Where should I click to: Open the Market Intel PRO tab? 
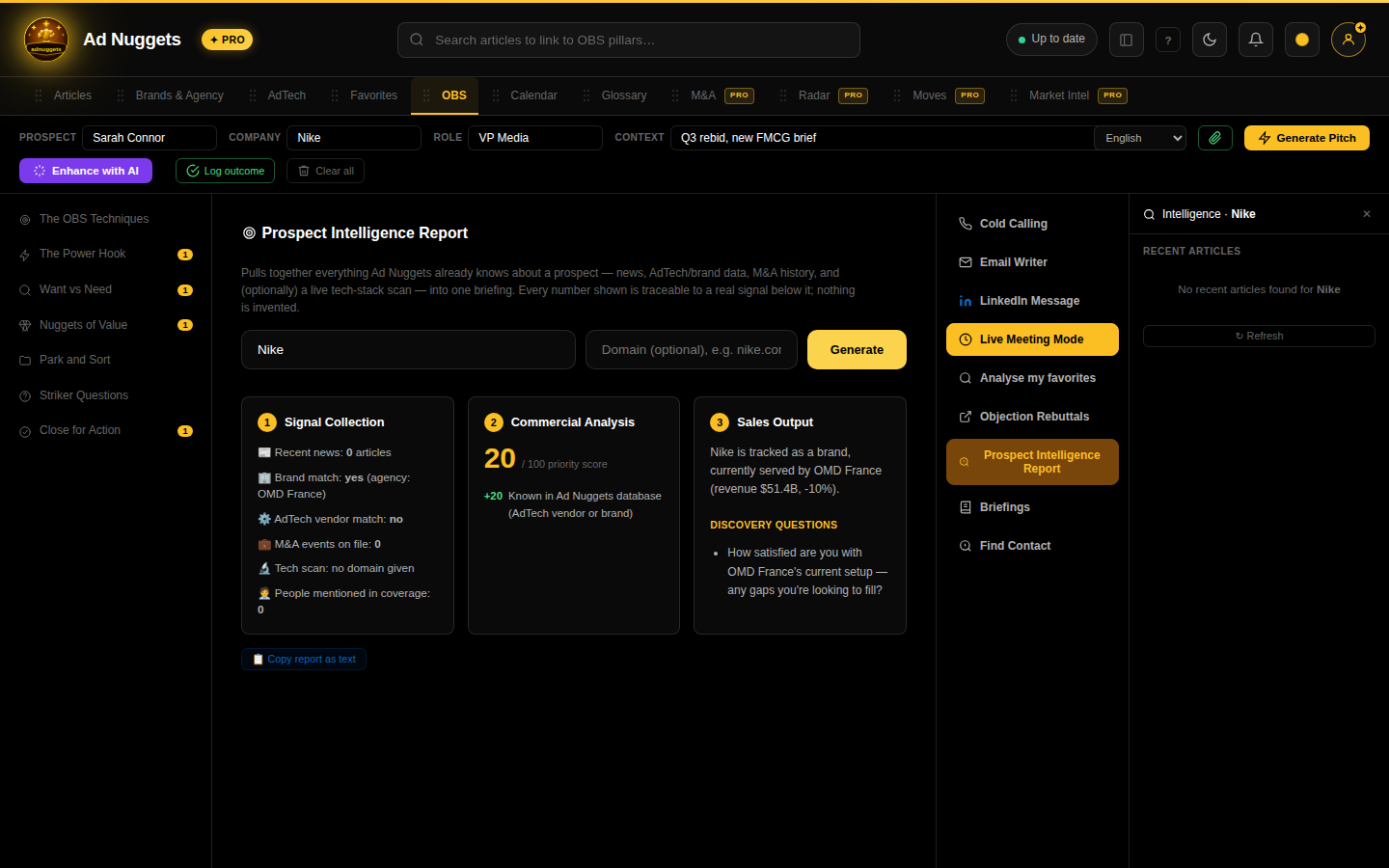[1069, 95]
